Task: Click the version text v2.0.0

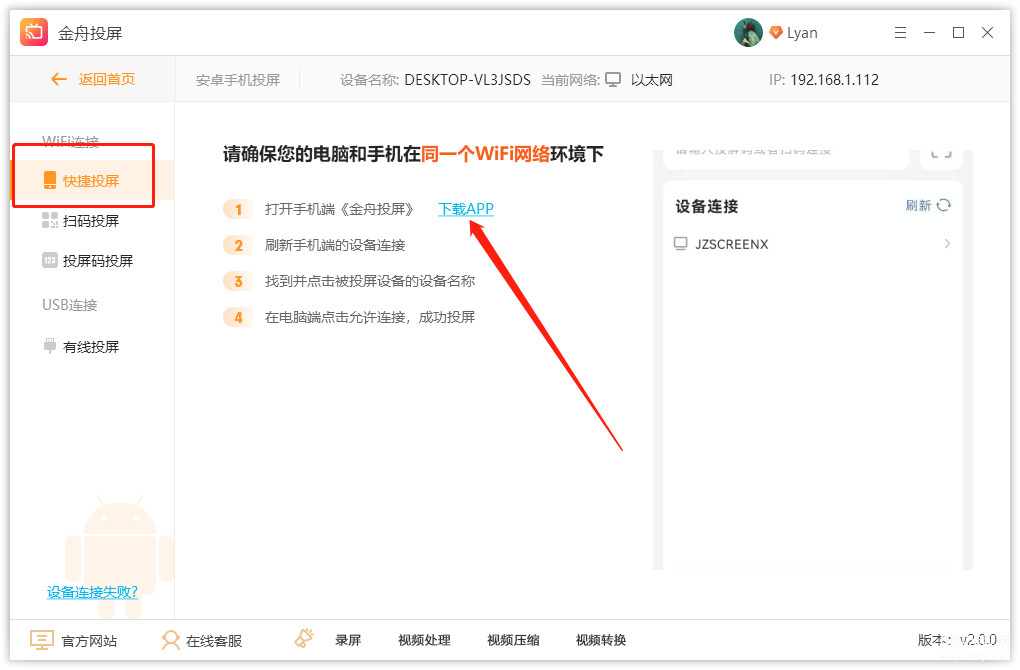Action: pos(978,640)
